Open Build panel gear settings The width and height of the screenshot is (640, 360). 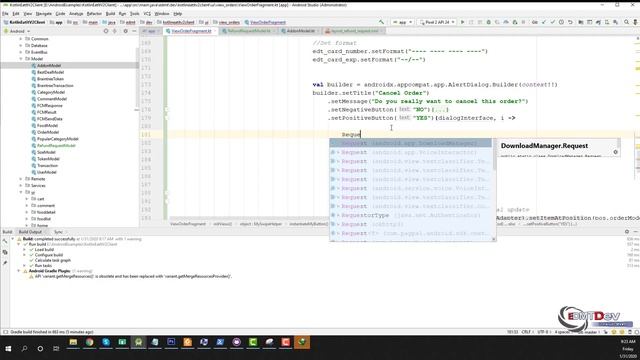[627, 232]
